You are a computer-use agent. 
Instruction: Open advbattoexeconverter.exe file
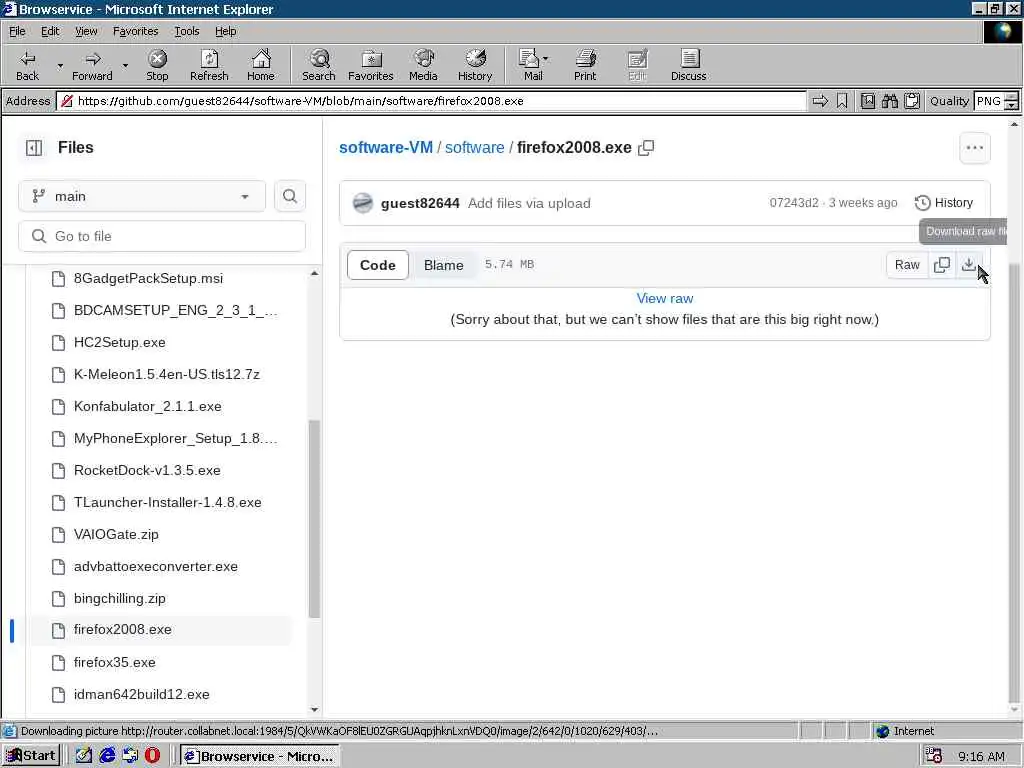tap(155, 566)
